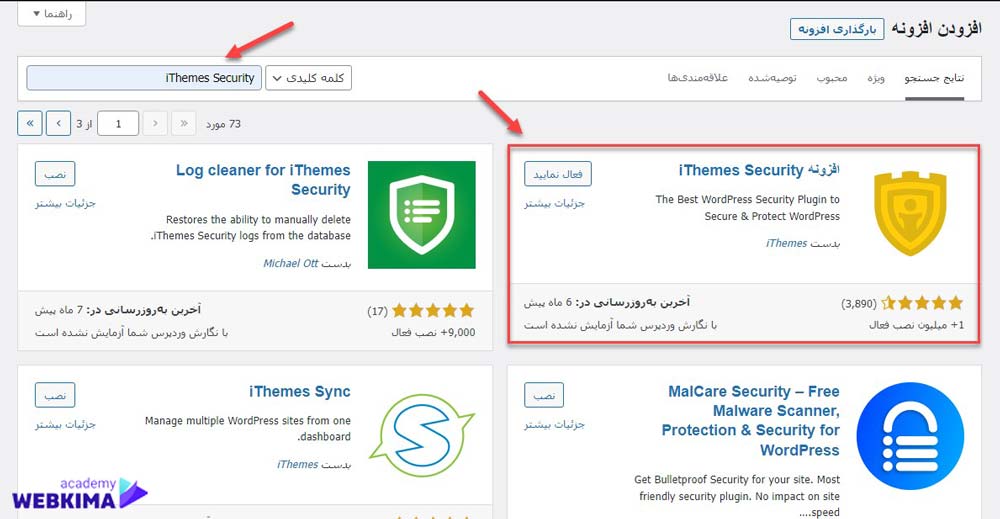Viewport: 1000px width, 519px height.
Task: Click the 73 مورد results count text
Action: [x=223, y=124]
